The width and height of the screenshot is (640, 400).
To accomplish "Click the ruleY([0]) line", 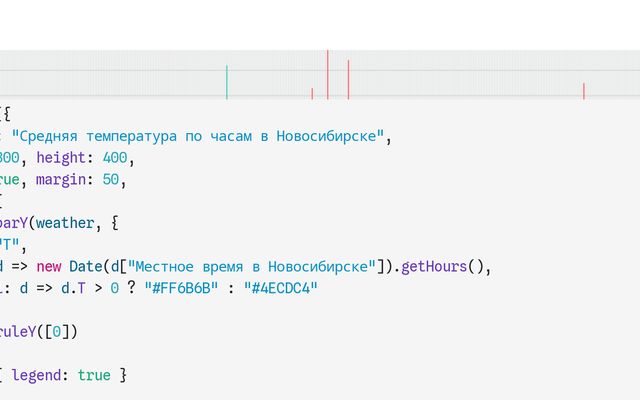I will pyautogui.click(x=38, y=331).
